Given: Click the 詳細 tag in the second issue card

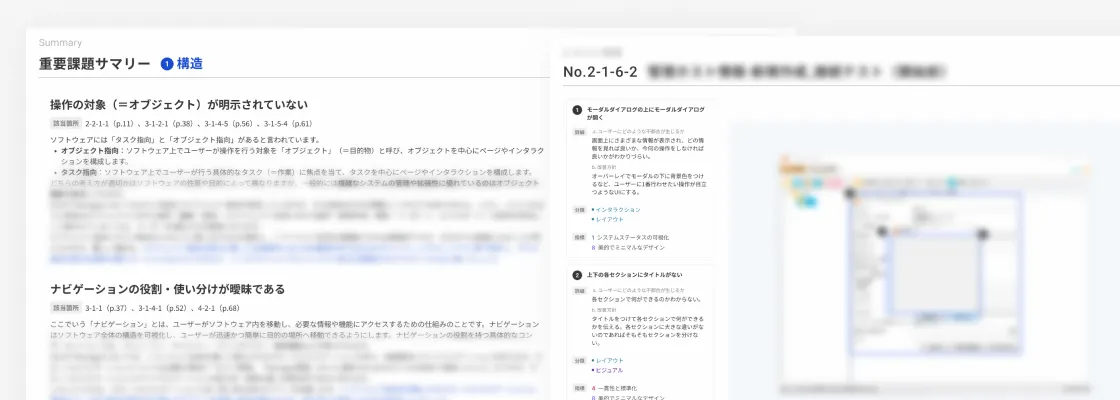Looking at the screenshot, I should coord(579,291).
